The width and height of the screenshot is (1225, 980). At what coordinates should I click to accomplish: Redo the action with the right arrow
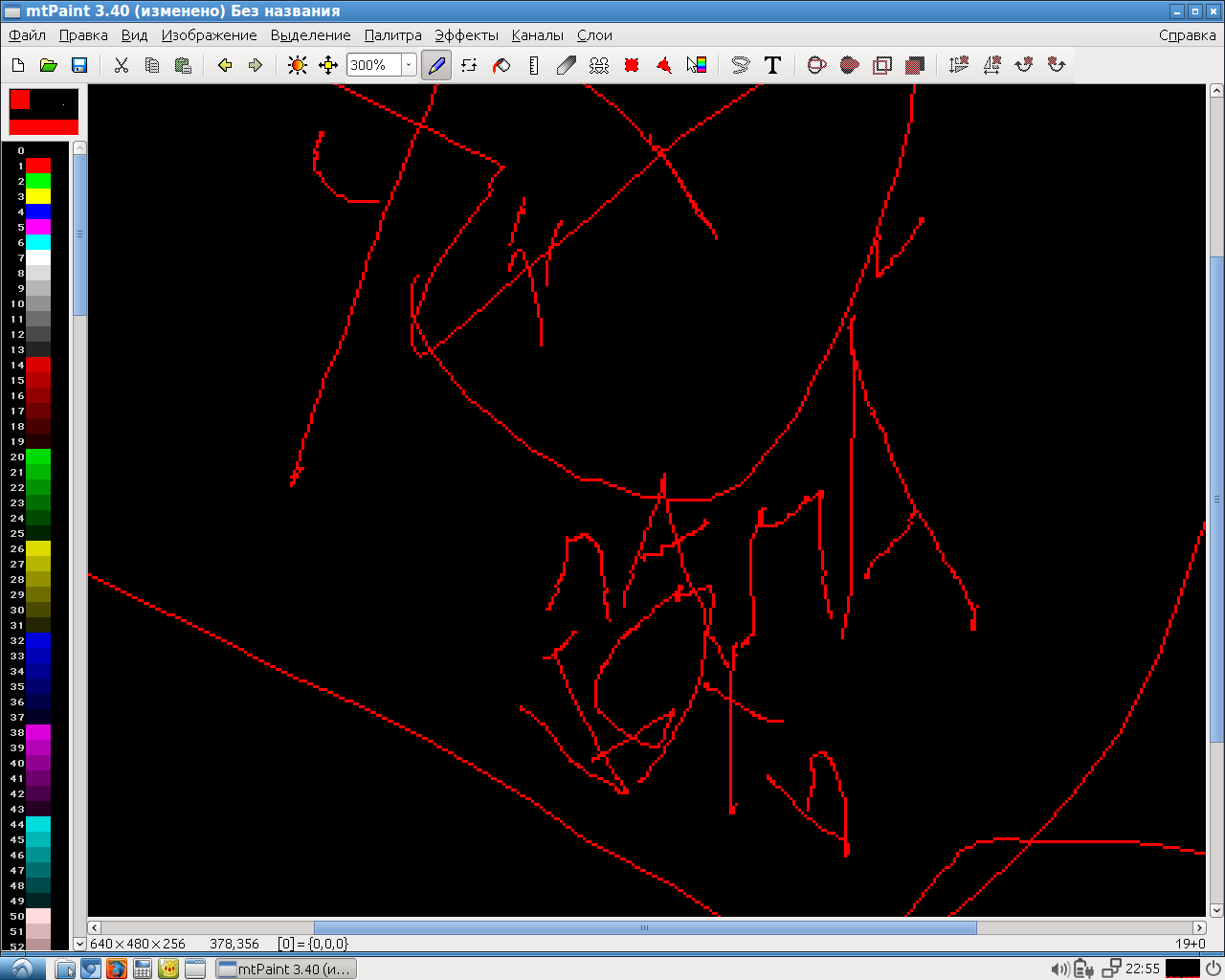pos(256,65)
